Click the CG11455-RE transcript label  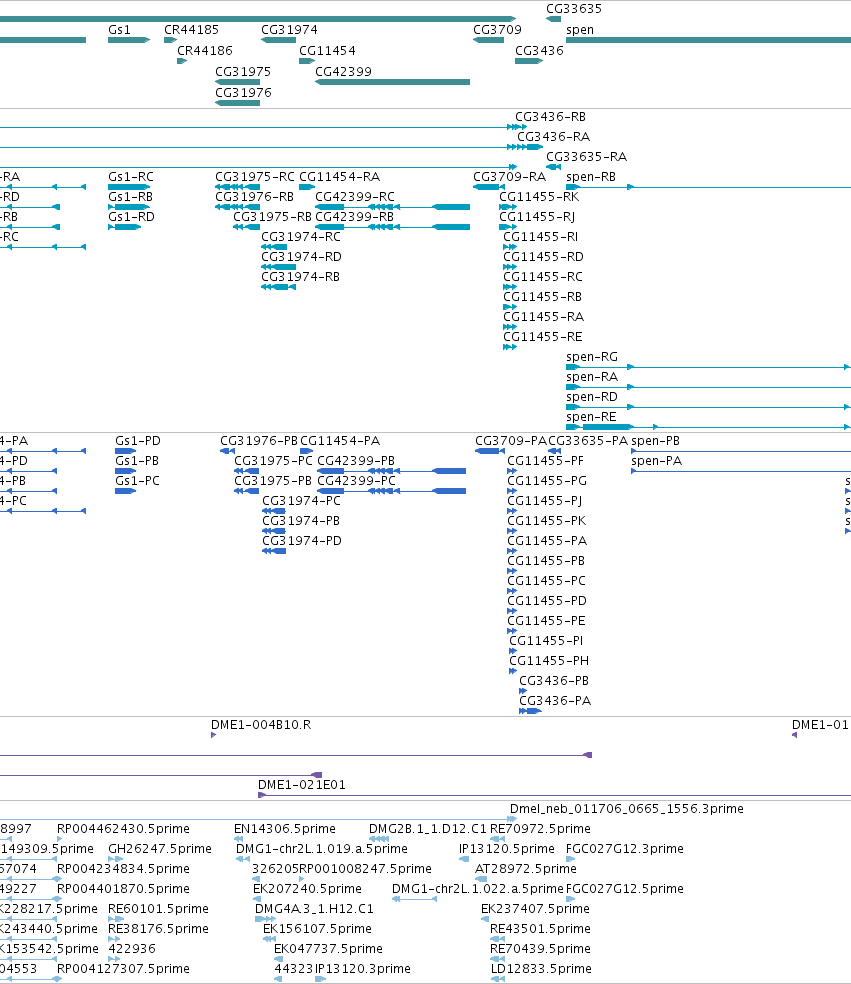click(543, 337)
